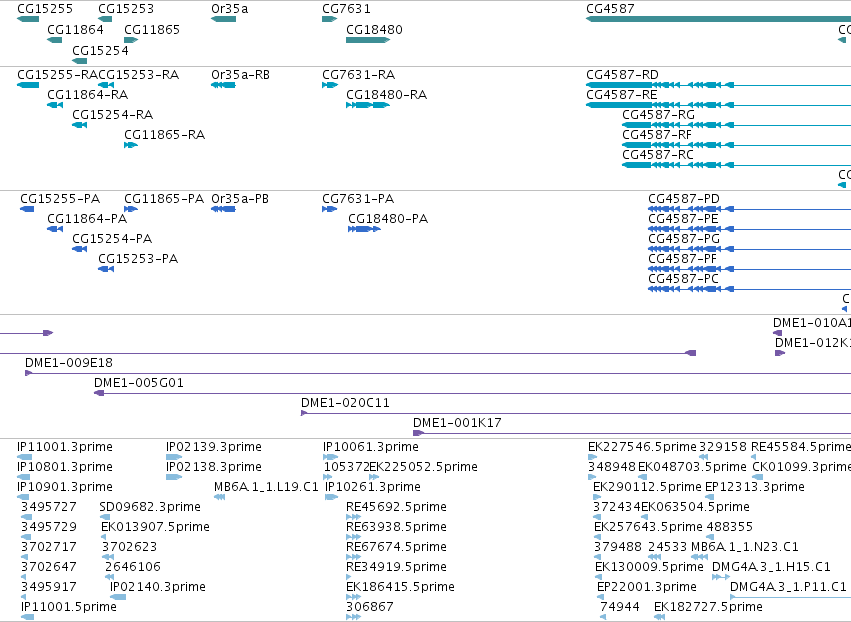This screenshot has height=622, width=851.
Task: Click protein CG4587-PC
Action: pyautogui.click(x=750, y=289)
